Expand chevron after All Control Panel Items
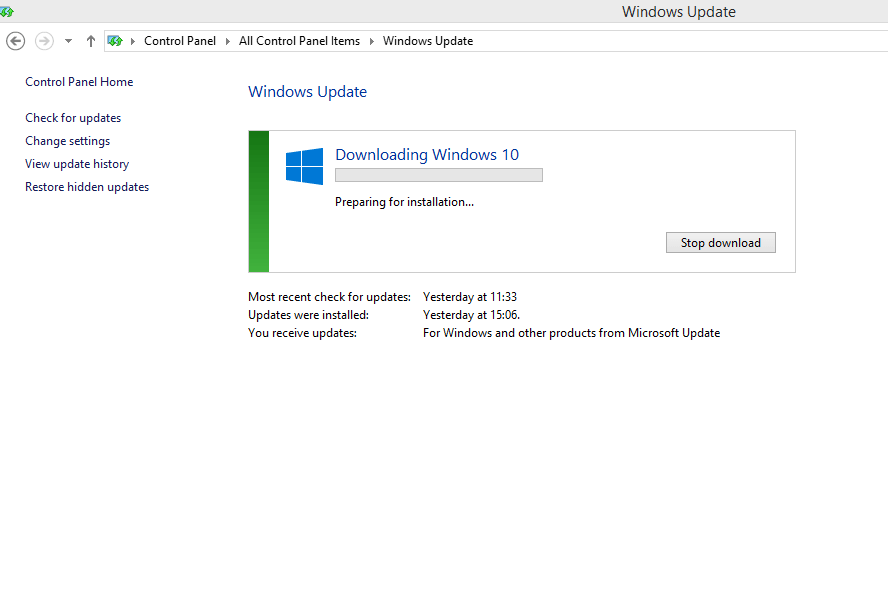888x603 pixels. (x=371, y=41)
